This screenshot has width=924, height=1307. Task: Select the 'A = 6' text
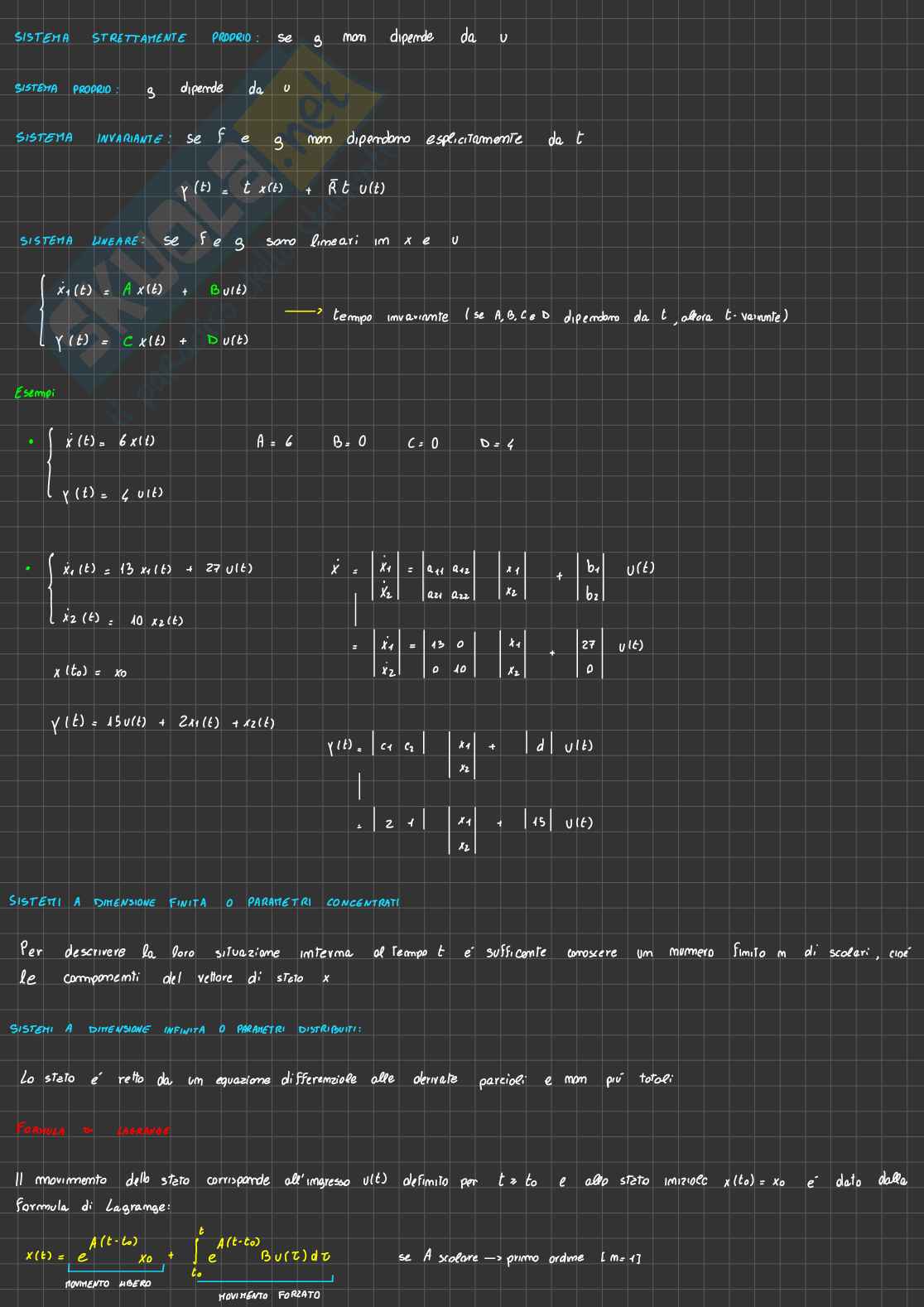click(274, 442)
